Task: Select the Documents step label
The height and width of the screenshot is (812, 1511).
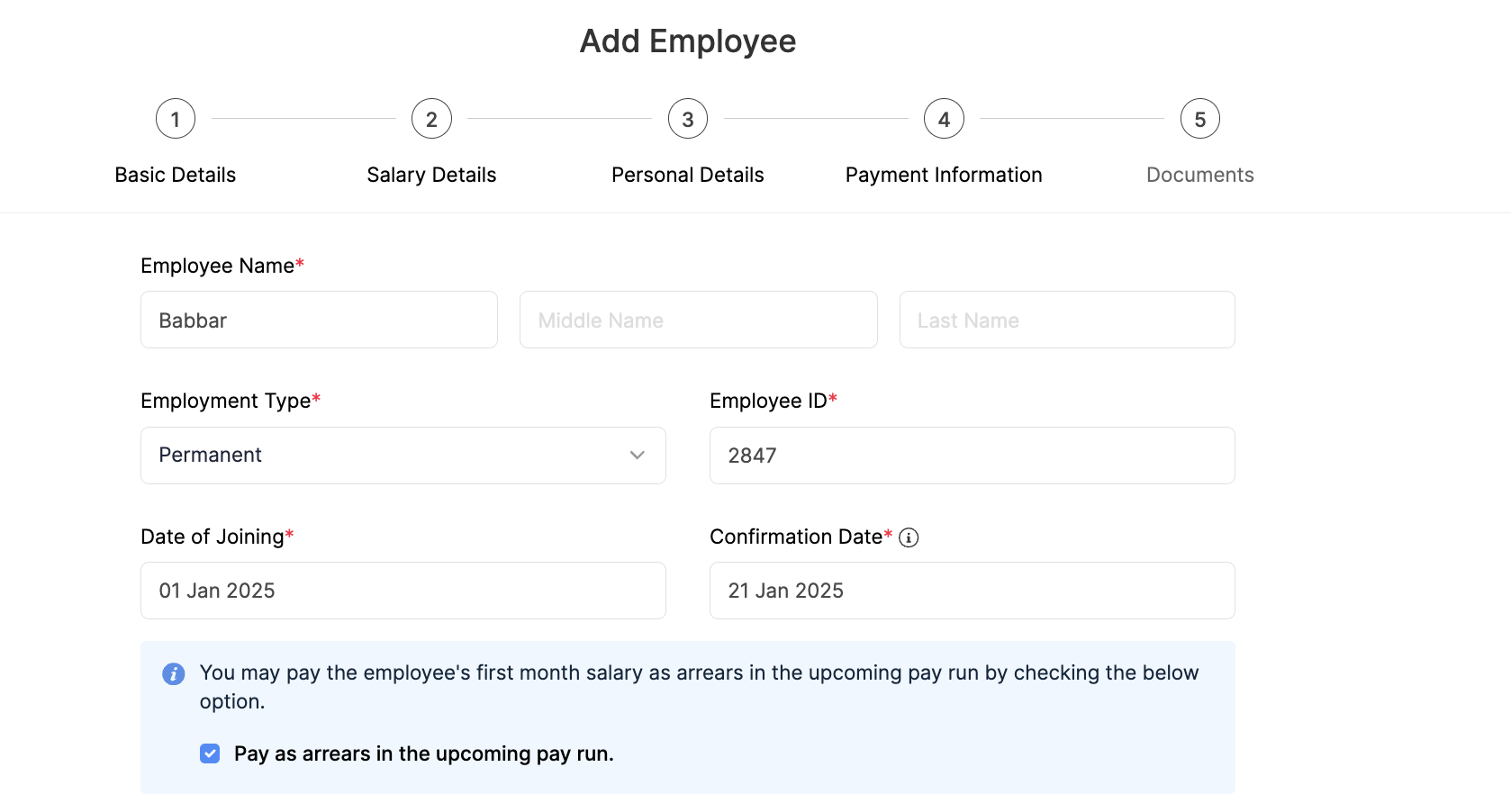Action: pyautogui.click(x=1199, y=174)
